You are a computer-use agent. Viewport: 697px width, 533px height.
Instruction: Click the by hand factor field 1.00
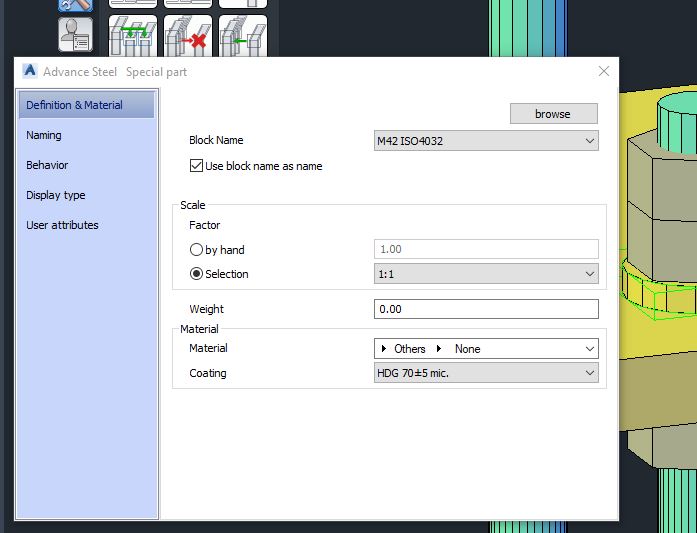[486, 249]
